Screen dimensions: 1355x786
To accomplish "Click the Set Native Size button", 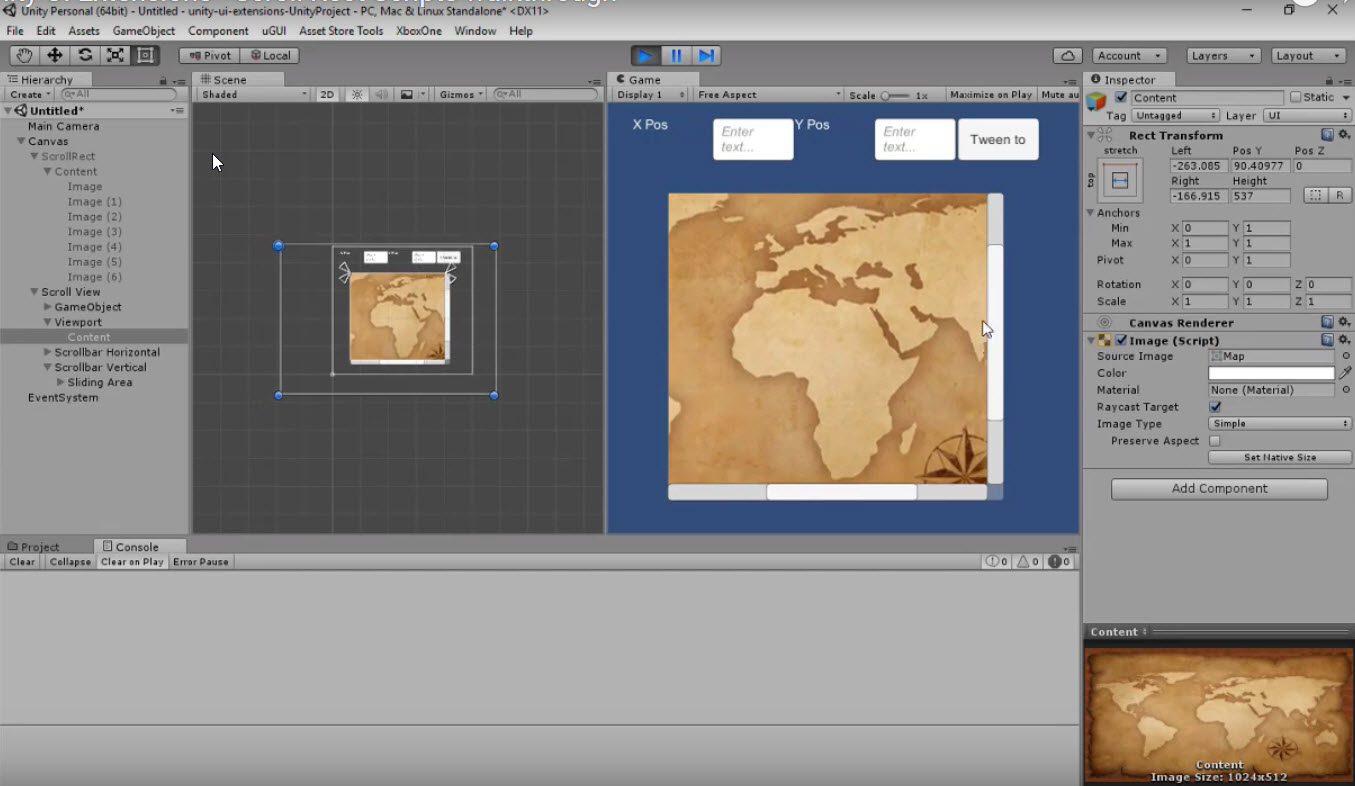I will coord(1279,458).
